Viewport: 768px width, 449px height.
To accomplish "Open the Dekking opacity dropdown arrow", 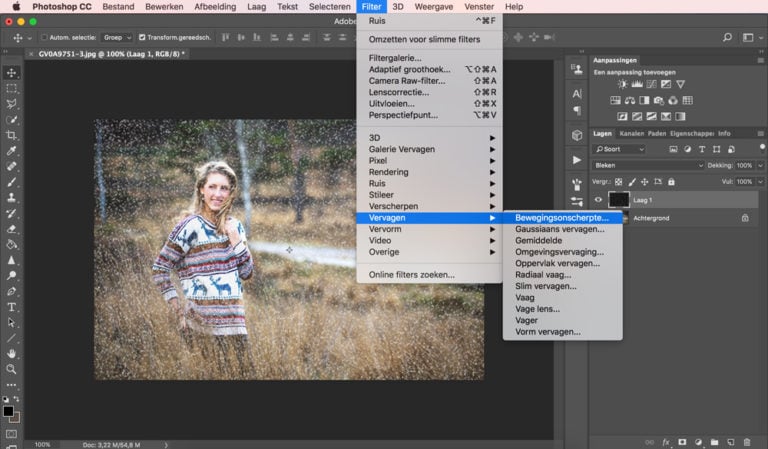I will coord(760,165).
